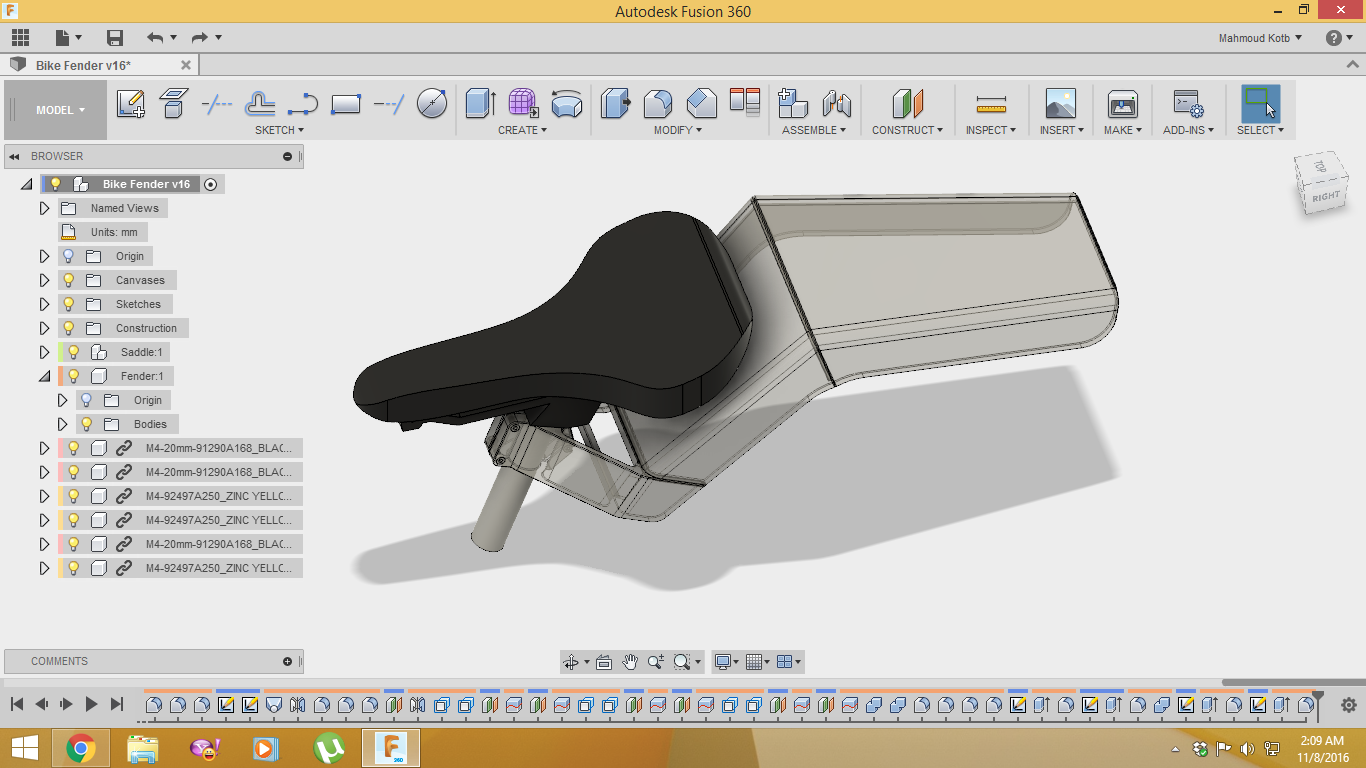Click the Offset Plane construct icon
Screen dimensions: 1366x768
click(x=908, y=103)
